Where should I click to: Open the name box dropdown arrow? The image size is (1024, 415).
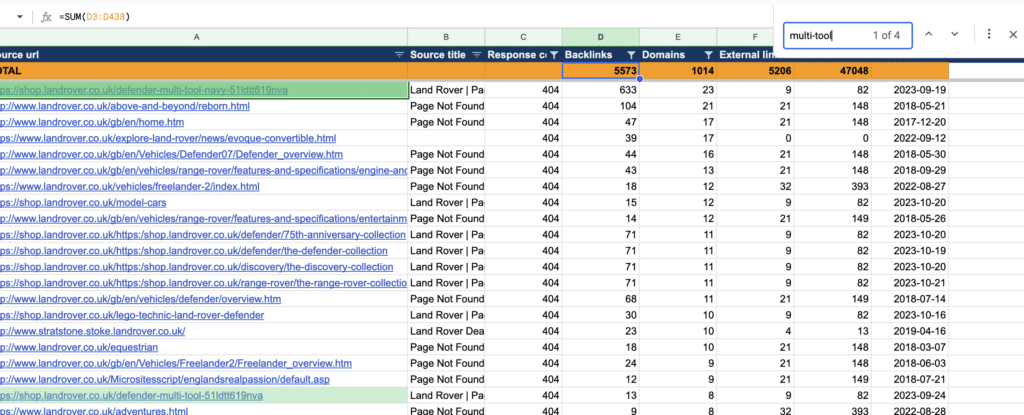tap(20, 17)
